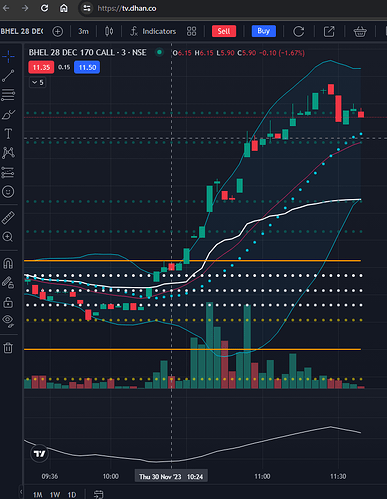Toggle lock all drawing tools
This screenshot has width=387, height=499.
tap(8, 302)
